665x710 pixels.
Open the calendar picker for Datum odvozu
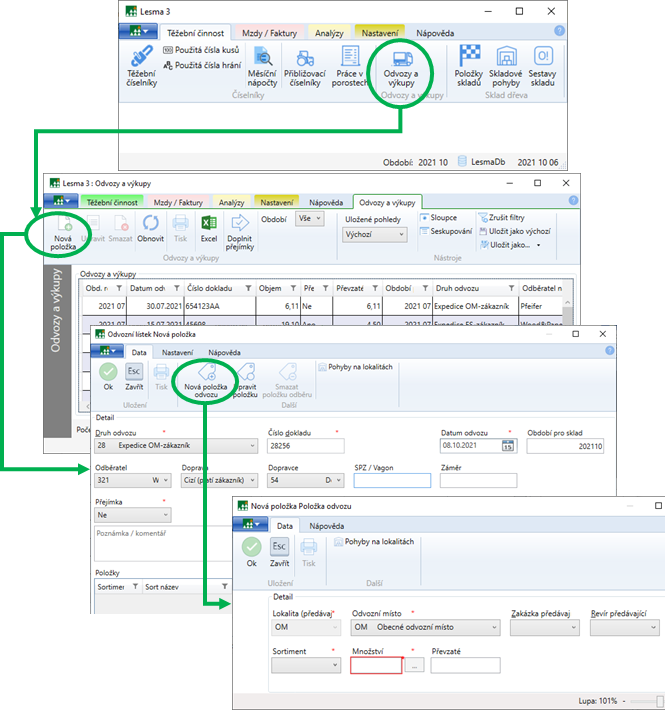click(508, 446)
